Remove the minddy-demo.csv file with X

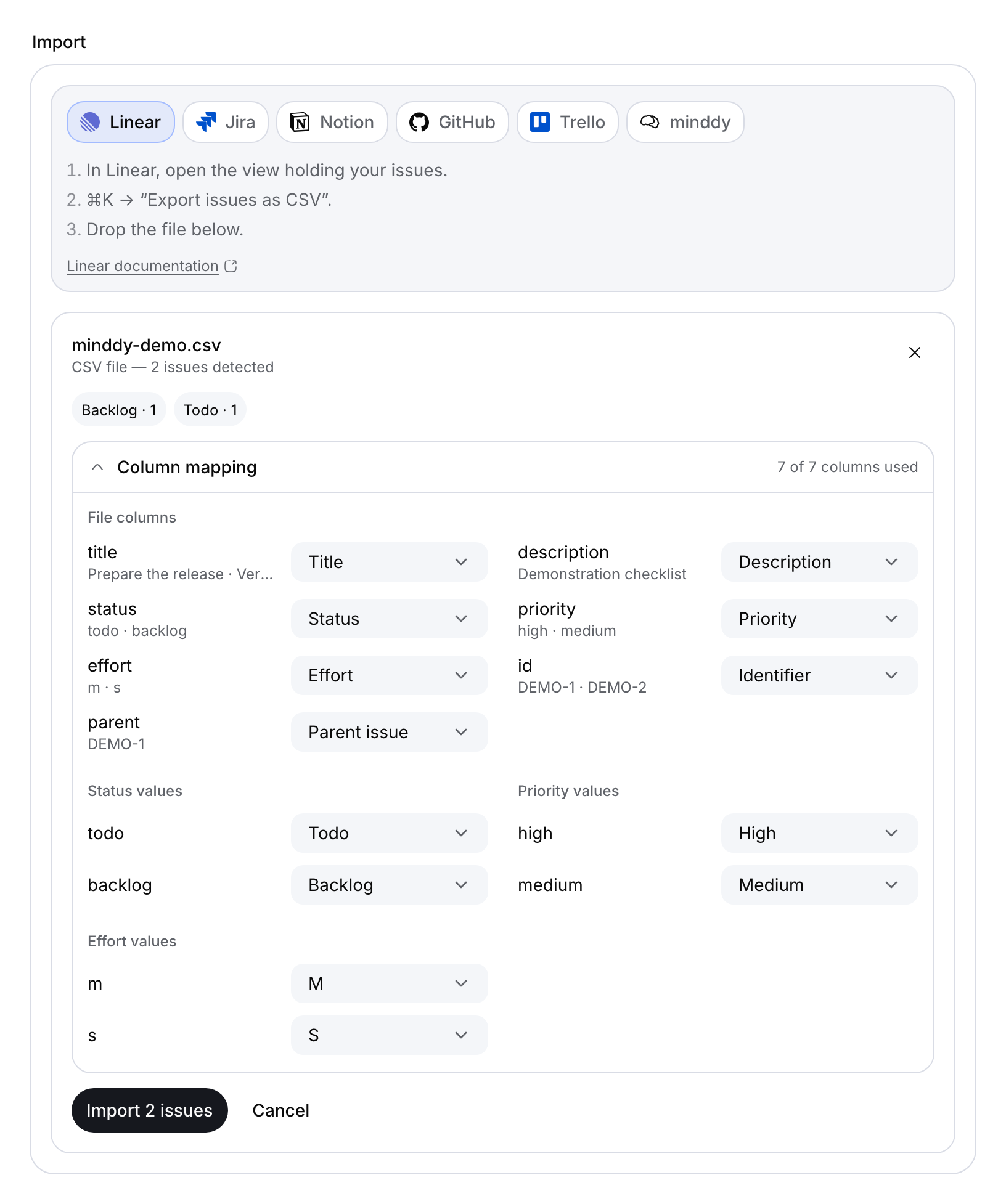coord(915,352)
